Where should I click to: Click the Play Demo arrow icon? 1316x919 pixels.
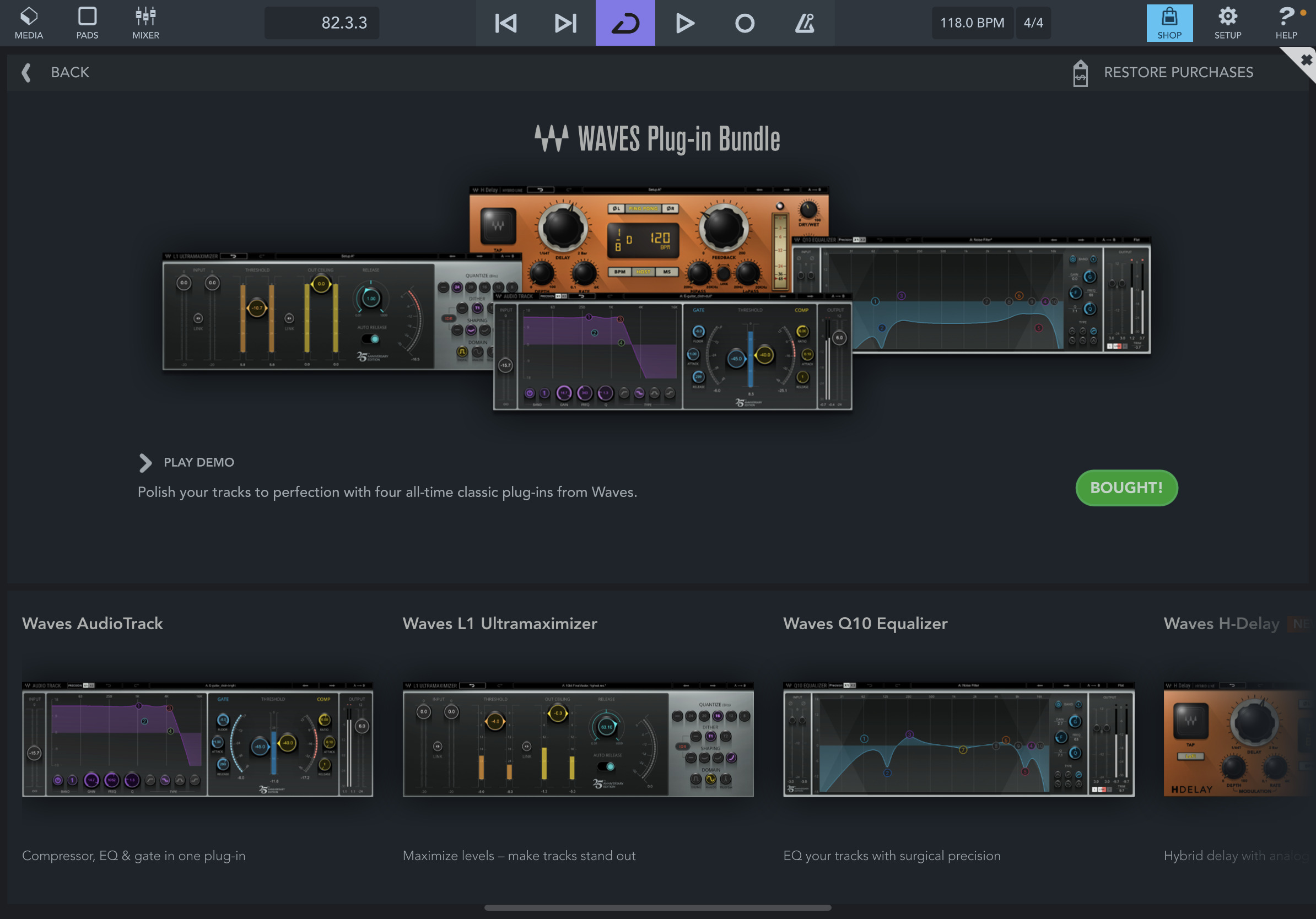point(145,463)
